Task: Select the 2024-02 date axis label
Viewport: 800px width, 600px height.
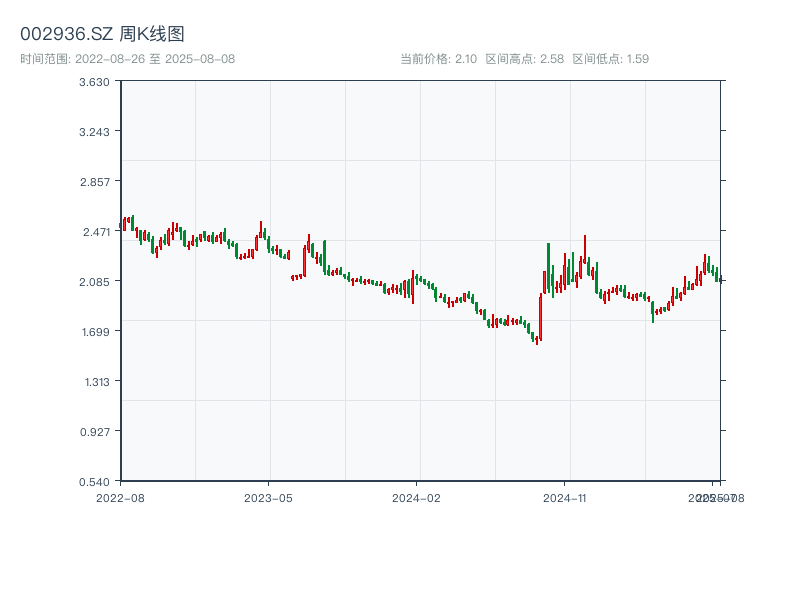Action: pos(416,497)
